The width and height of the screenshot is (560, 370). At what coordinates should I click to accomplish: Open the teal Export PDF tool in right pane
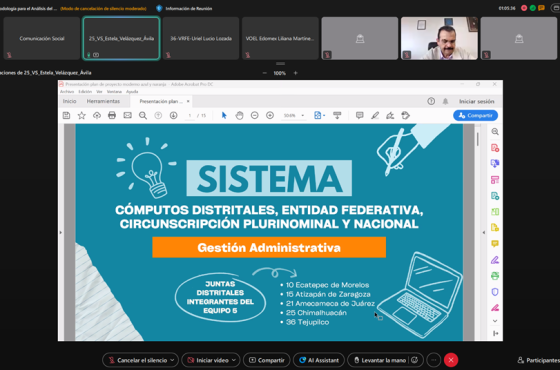495,196
